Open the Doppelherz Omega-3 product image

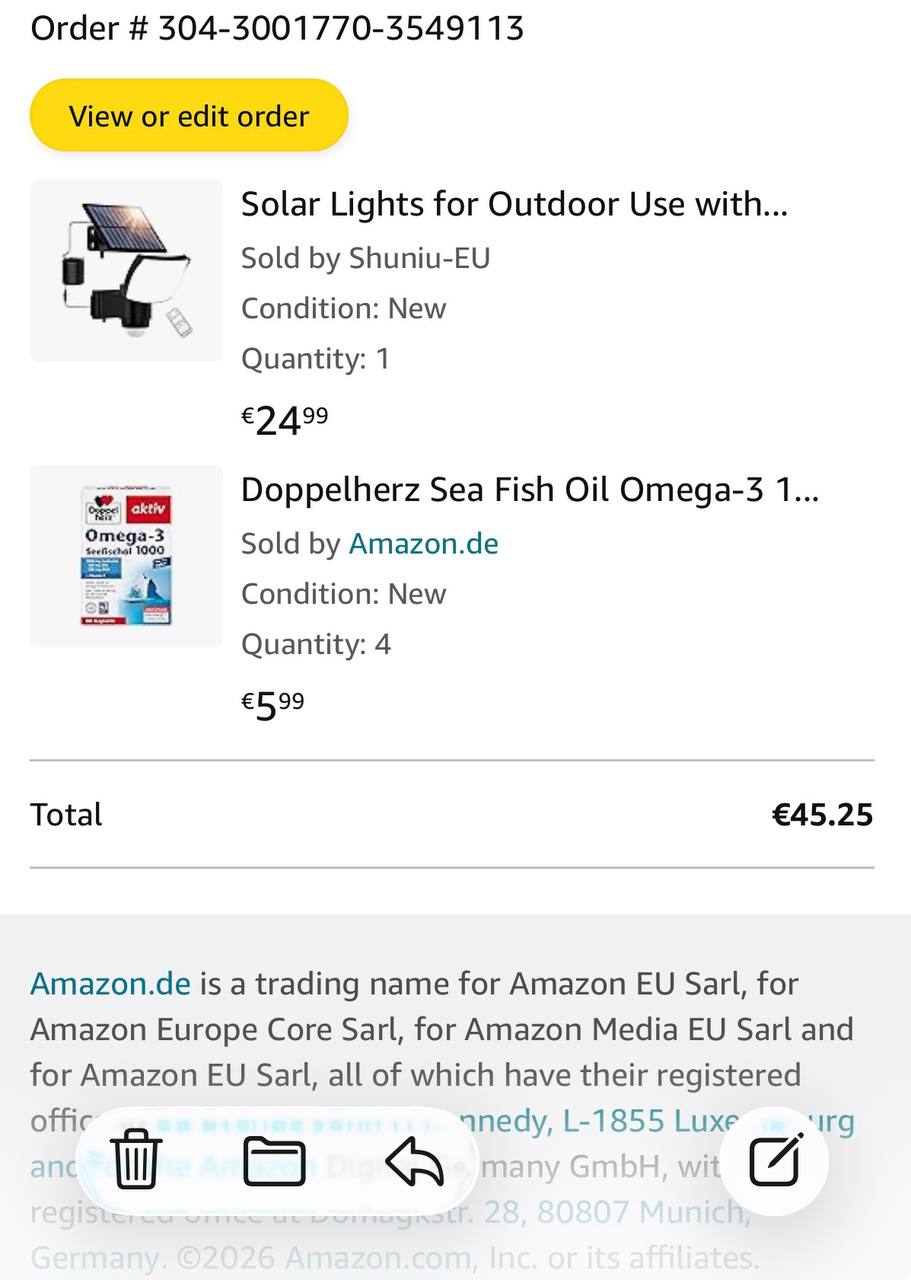click(x=126, y=556)
